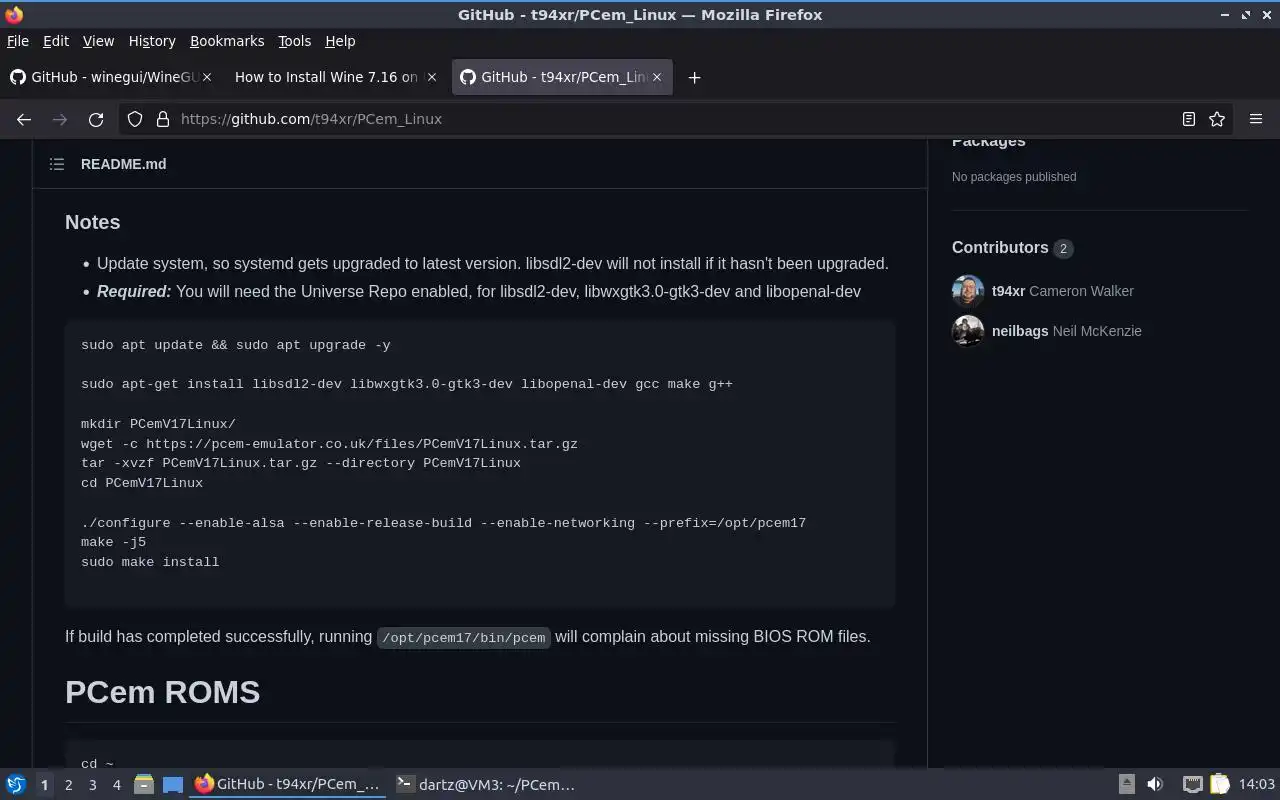The height and width of the screenshot is (800, 1280).
Task: Open t94xr Cameron Walker contributor profile
Action: click(x=1062, y=291)
